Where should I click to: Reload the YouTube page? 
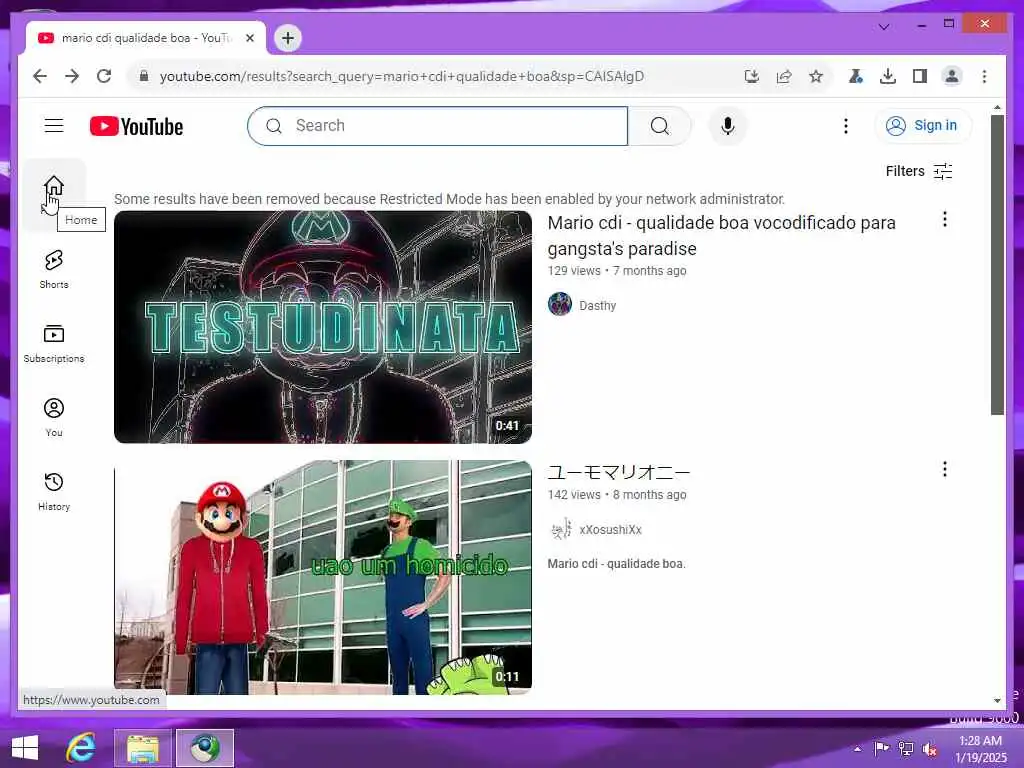coord(104,76)
